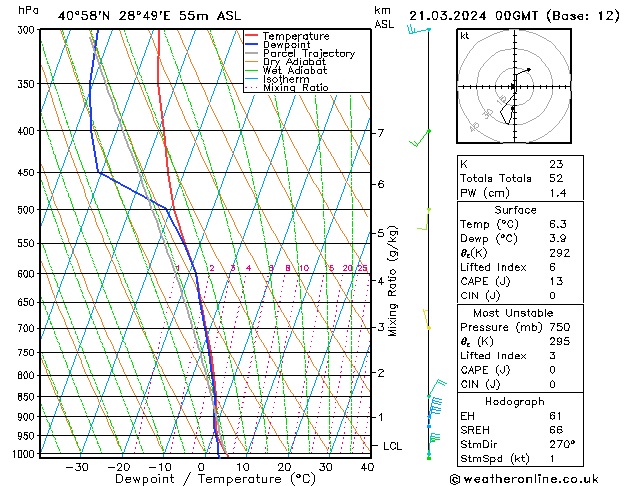Click the 0 temperature axis tick label
Image resolution: width=629 pixels, height=486 pixels.
(202, 467)
